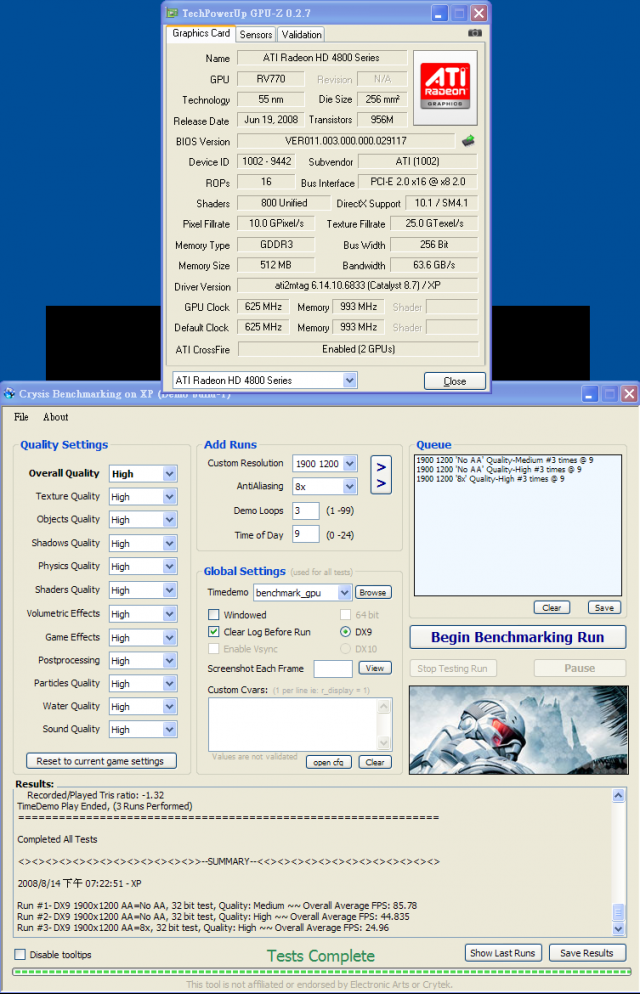640x994 pixels.
Task: Switch to the Sensors tab
Action: (256, 34)
